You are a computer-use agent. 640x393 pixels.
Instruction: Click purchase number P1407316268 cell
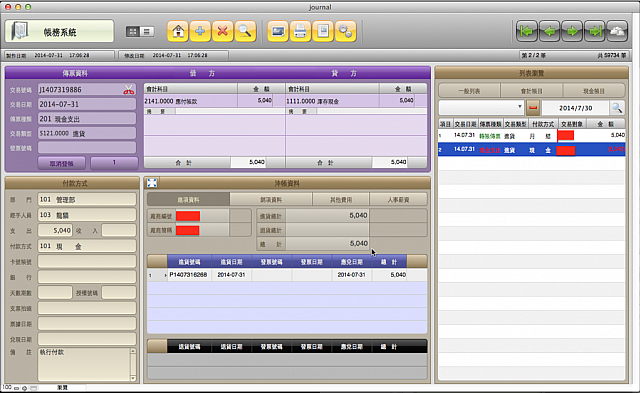click(x=189, y=275)
